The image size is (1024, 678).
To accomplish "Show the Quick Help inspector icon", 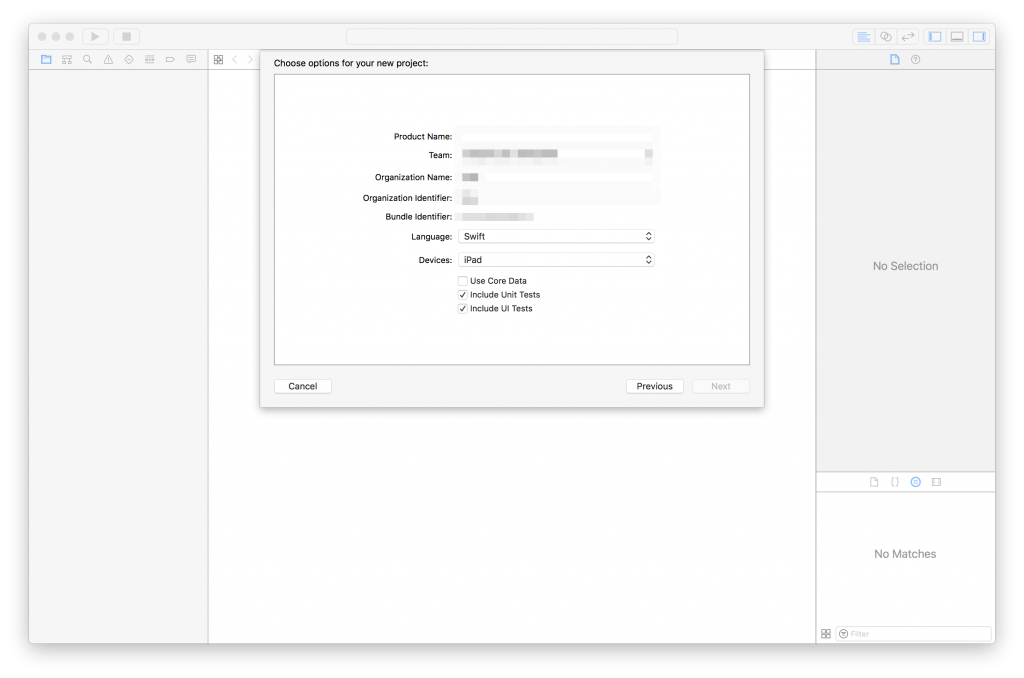I will [x=915, y=60].
